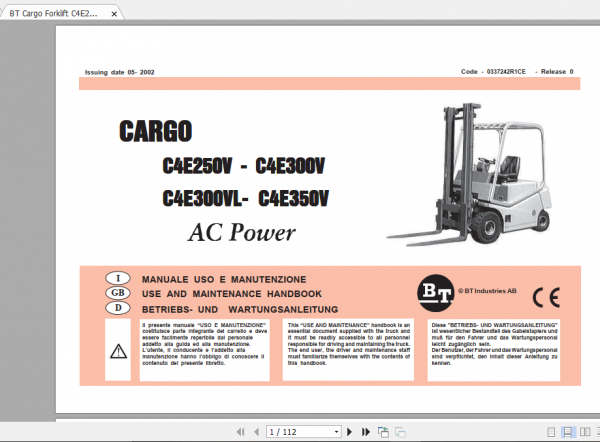Click the 'CARGO' title text

pos(156,131)
